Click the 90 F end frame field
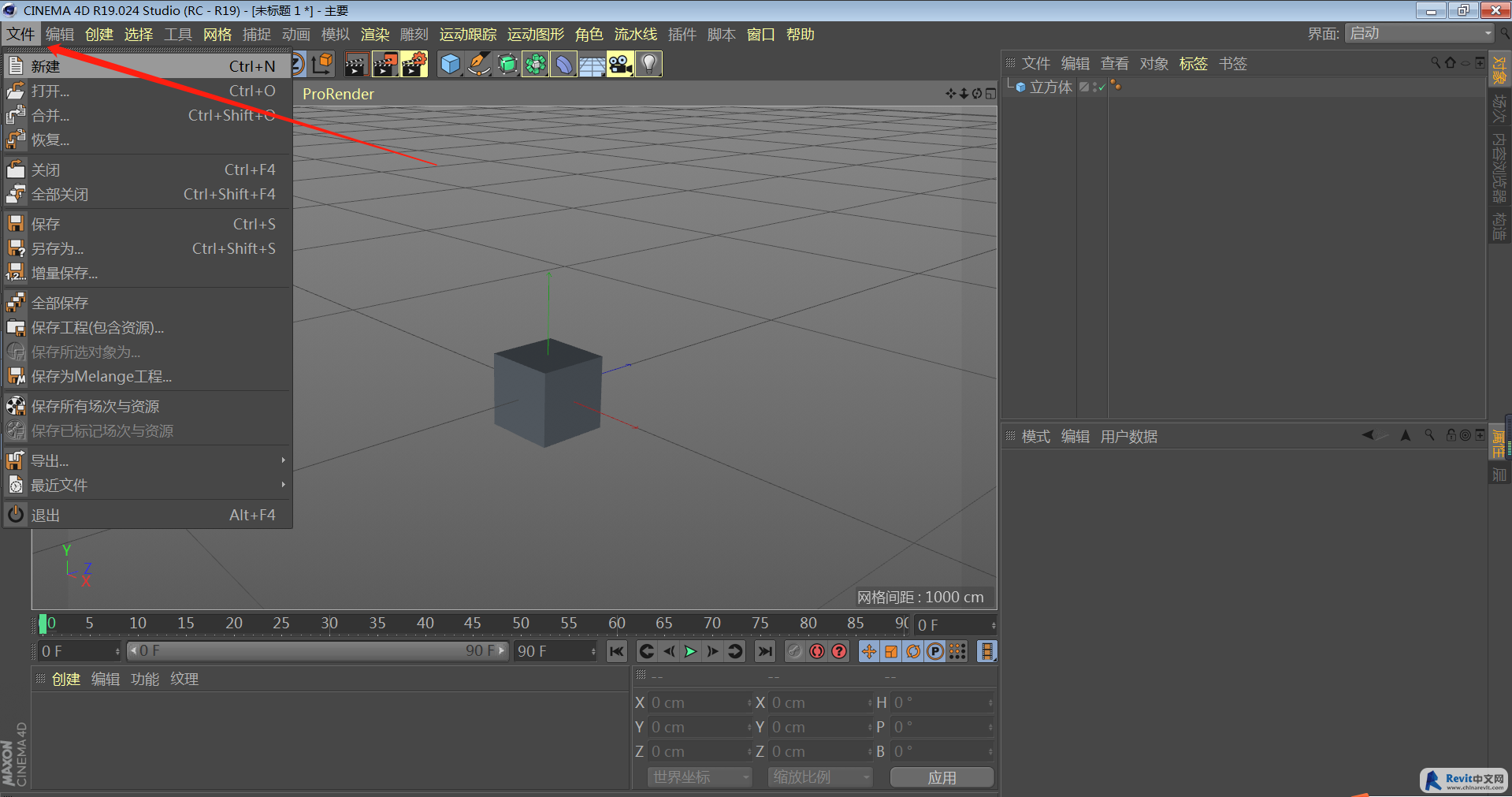The height and width of the screenshot is (797, 1512). pyautogui.click(x=555, y=651)
